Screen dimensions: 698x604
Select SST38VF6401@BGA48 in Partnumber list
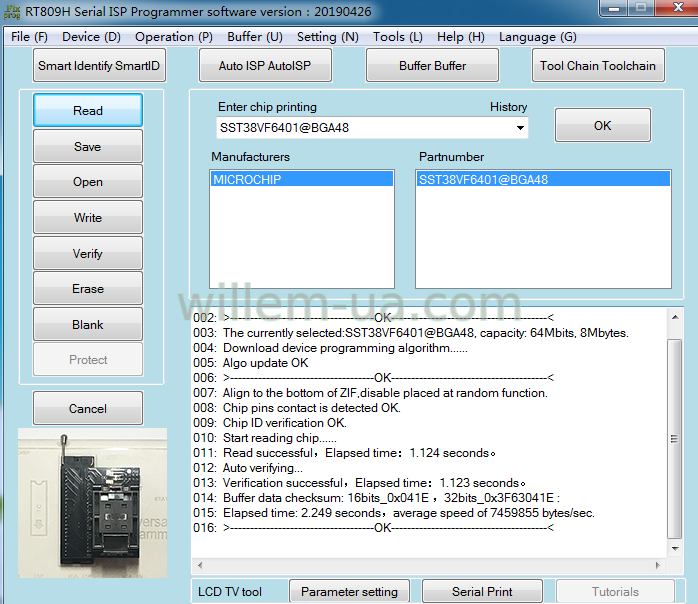[x=543, y=179]
